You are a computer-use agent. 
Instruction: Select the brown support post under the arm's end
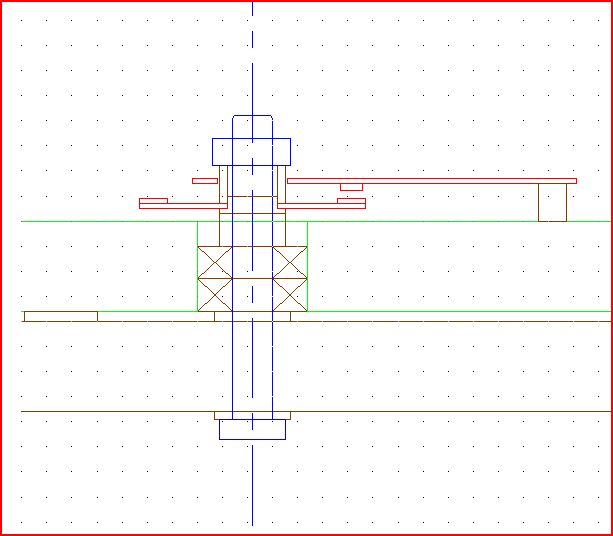tap(552, 203)
